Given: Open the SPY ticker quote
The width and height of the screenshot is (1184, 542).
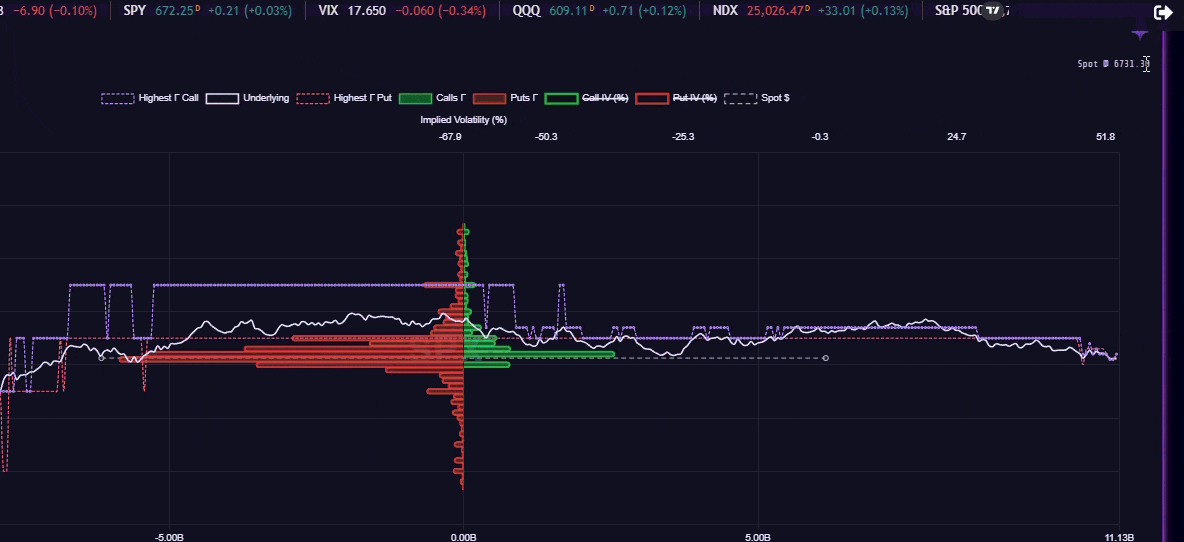Looking at the screenshot, I should 135,11.
